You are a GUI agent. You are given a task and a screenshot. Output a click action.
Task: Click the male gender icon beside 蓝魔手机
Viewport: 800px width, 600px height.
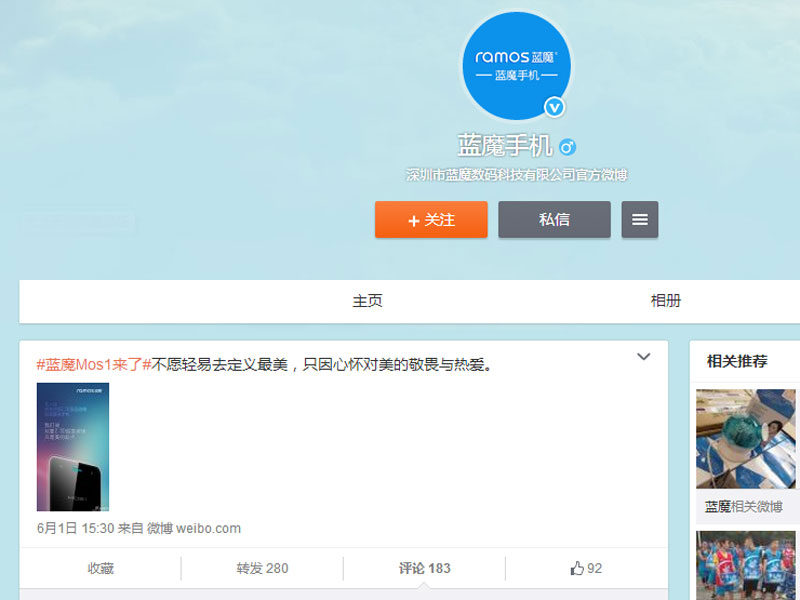(568, 147)
